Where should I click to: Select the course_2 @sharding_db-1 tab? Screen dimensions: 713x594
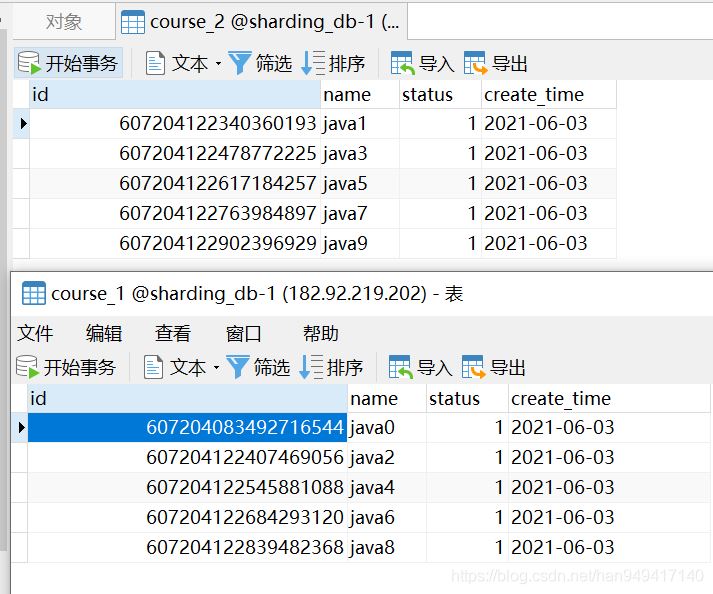point(261,21)
